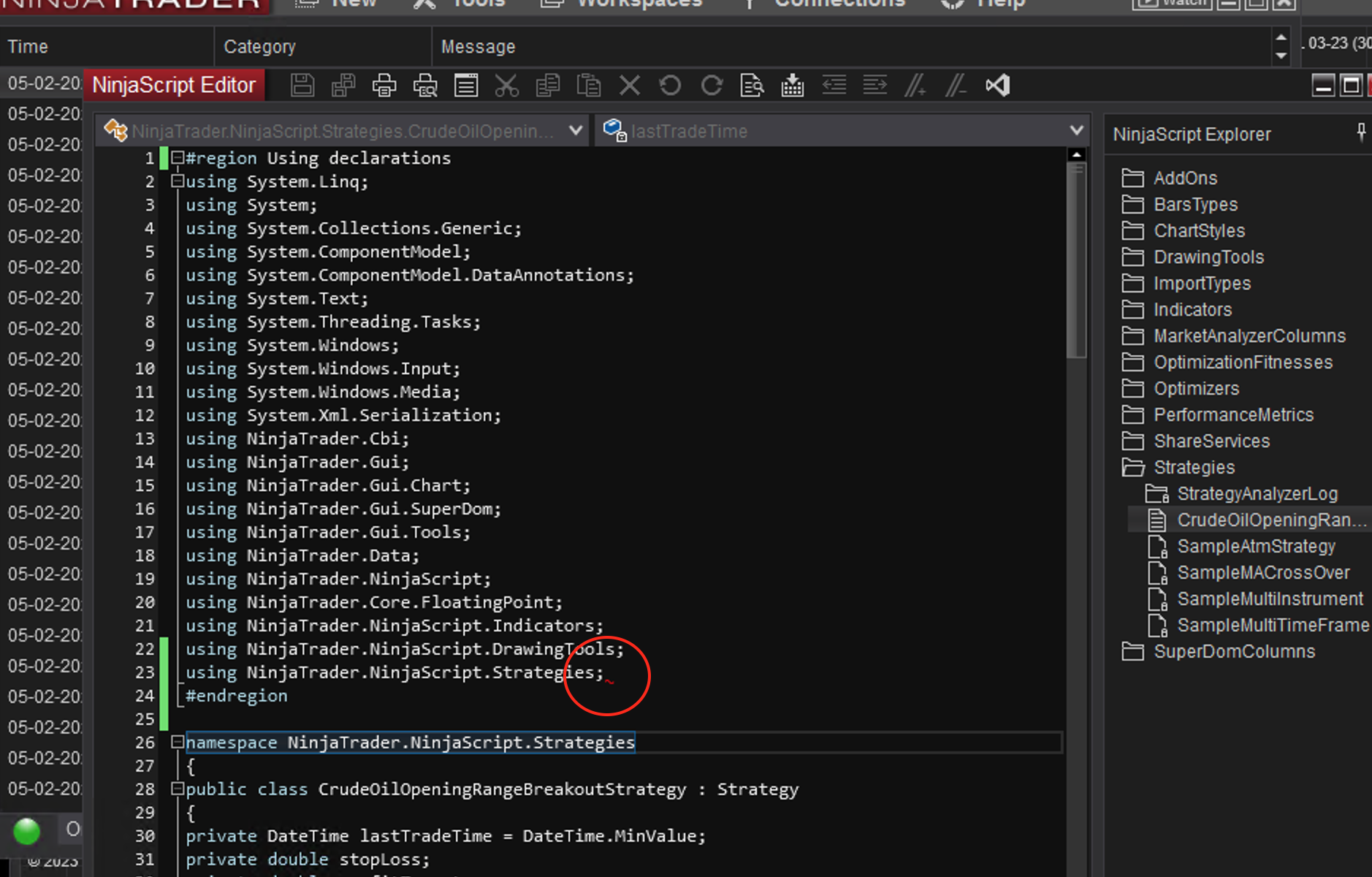Click the Category column header
The image size is (1372, 877).
click(260, 47)
